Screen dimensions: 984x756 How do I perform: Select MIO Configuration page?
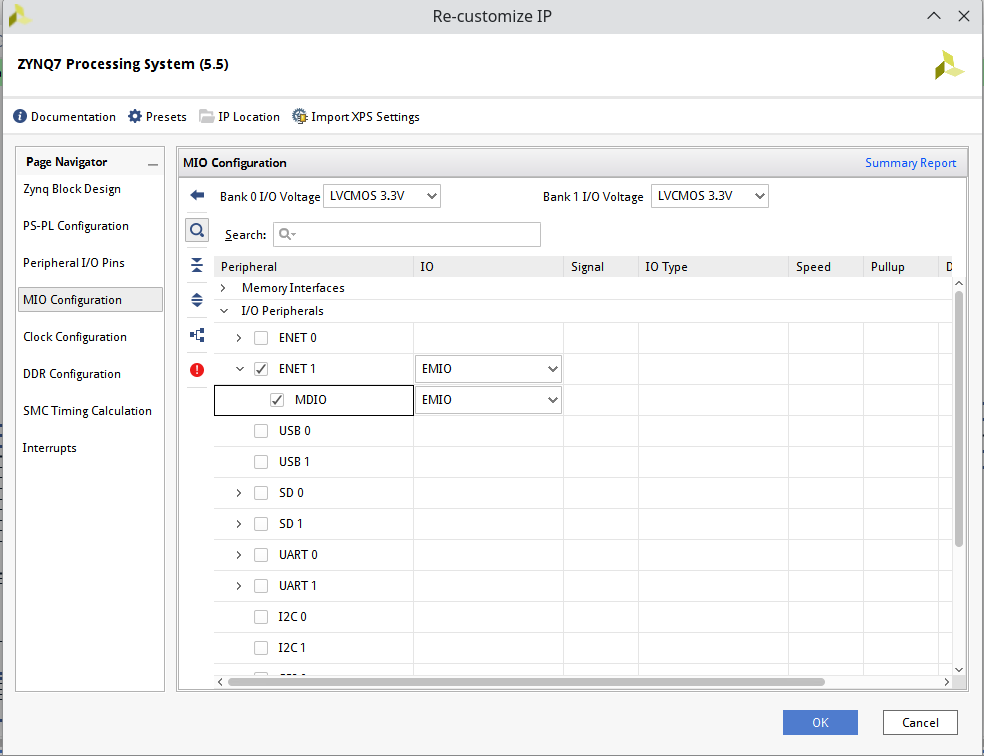click(90, 300)
